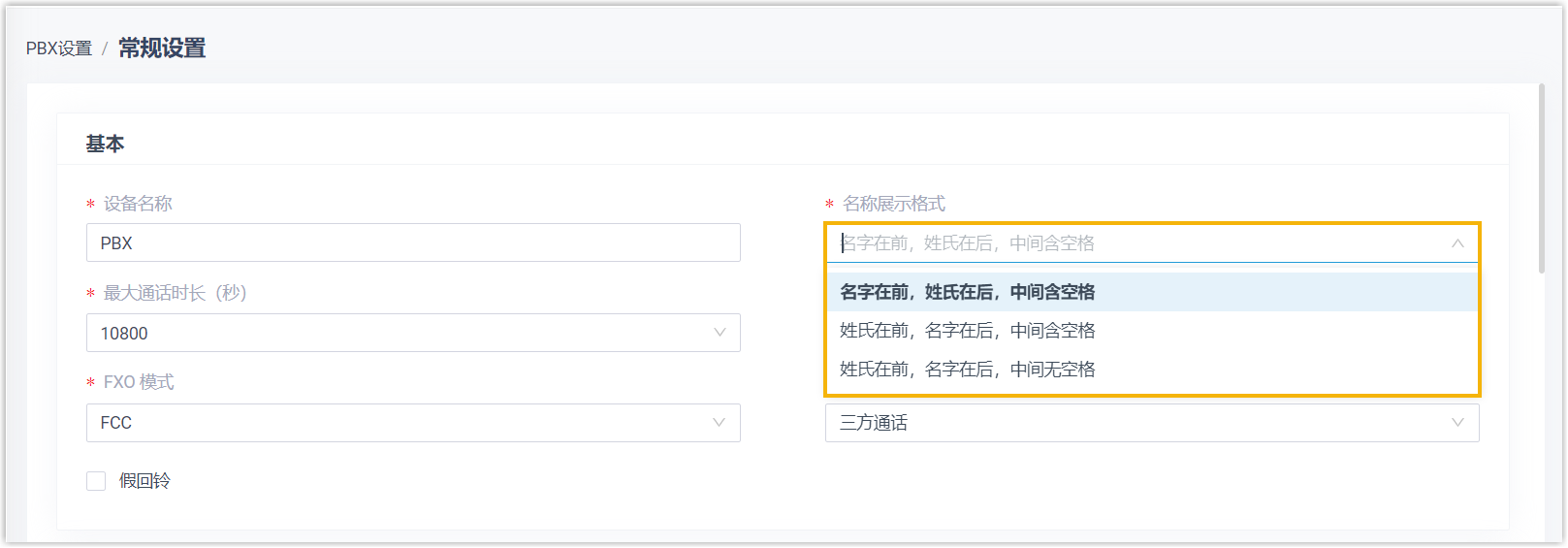The image size is (1568, 548).
Task: Click the page's vertical scrollbar
Action: [x=1542, y=179]
